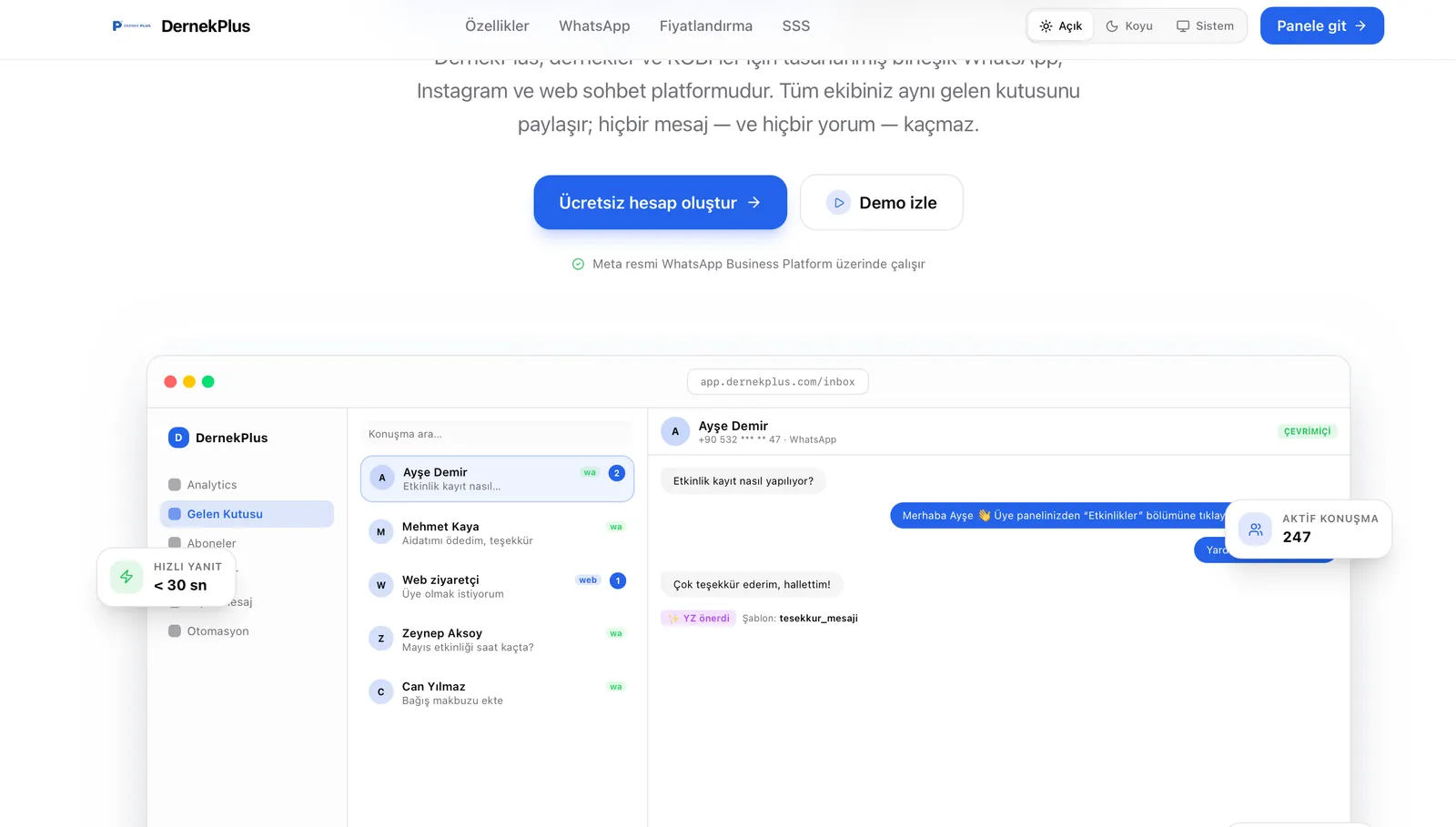Viewport: 1456px width, 827px height.
Task: Open the Can Yılmaz conversation
Action: click(497, 692)
